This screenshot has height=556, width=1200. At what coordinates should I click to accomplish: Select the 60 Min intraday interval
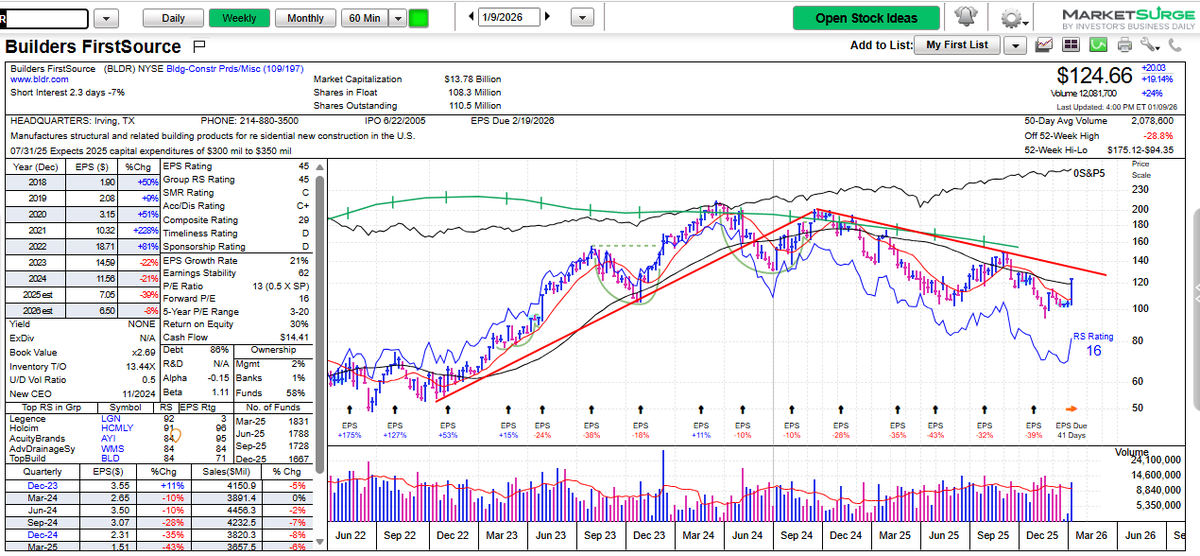[364, 18]
